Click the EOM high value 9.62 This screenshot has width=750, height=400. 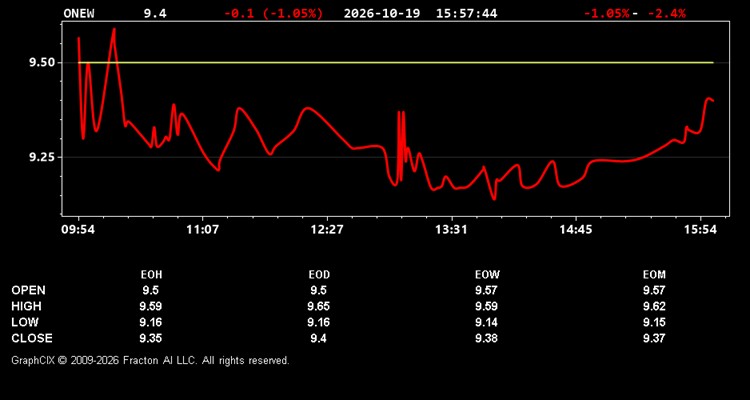pos(654,306)
